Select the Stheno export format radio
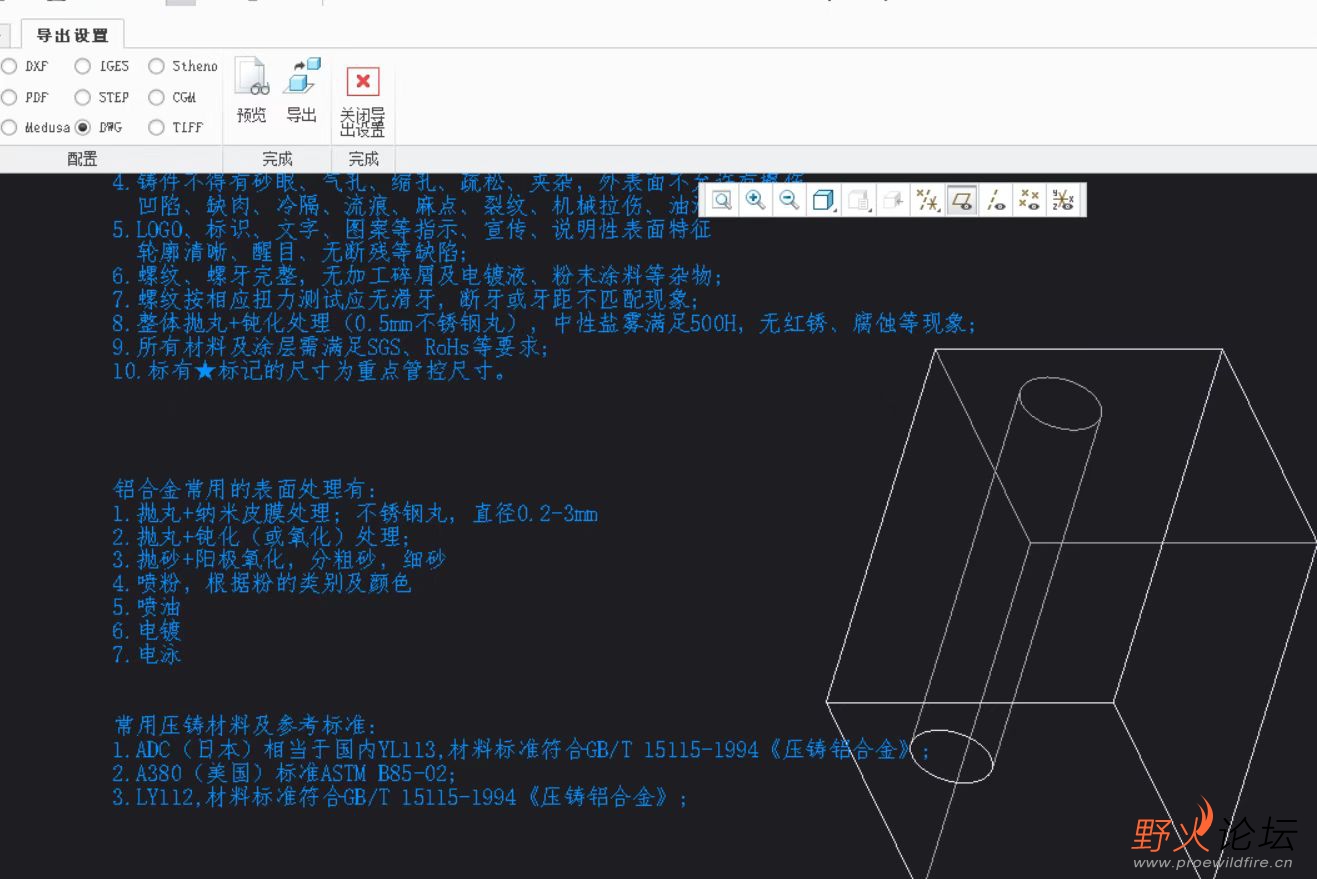The height and width of the screenshot is (879, 1317). (156, 66)
